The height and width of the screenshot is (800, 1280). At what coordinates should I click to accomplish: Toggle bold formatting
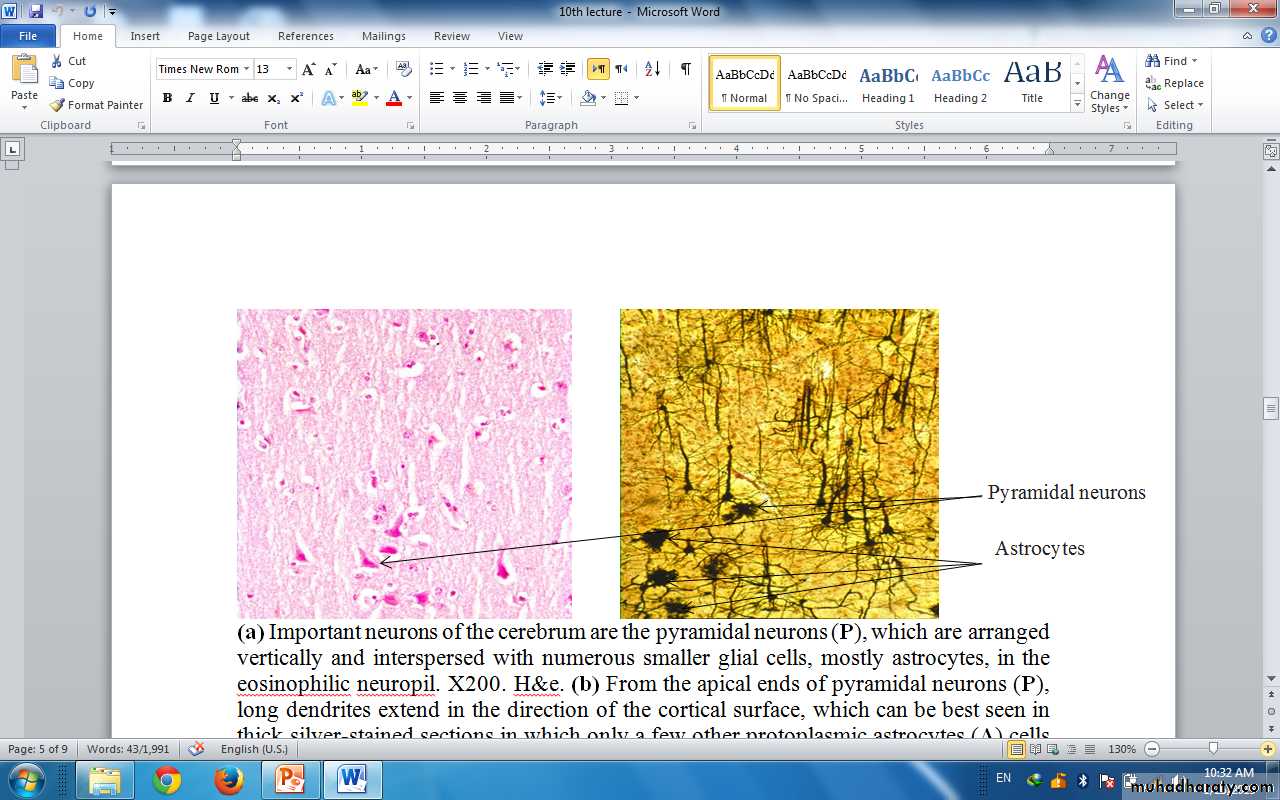[x=167, y=98]
